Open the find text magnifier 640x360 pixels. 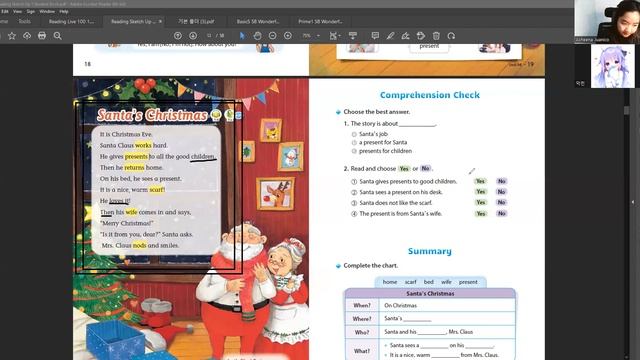pos(58,36)
